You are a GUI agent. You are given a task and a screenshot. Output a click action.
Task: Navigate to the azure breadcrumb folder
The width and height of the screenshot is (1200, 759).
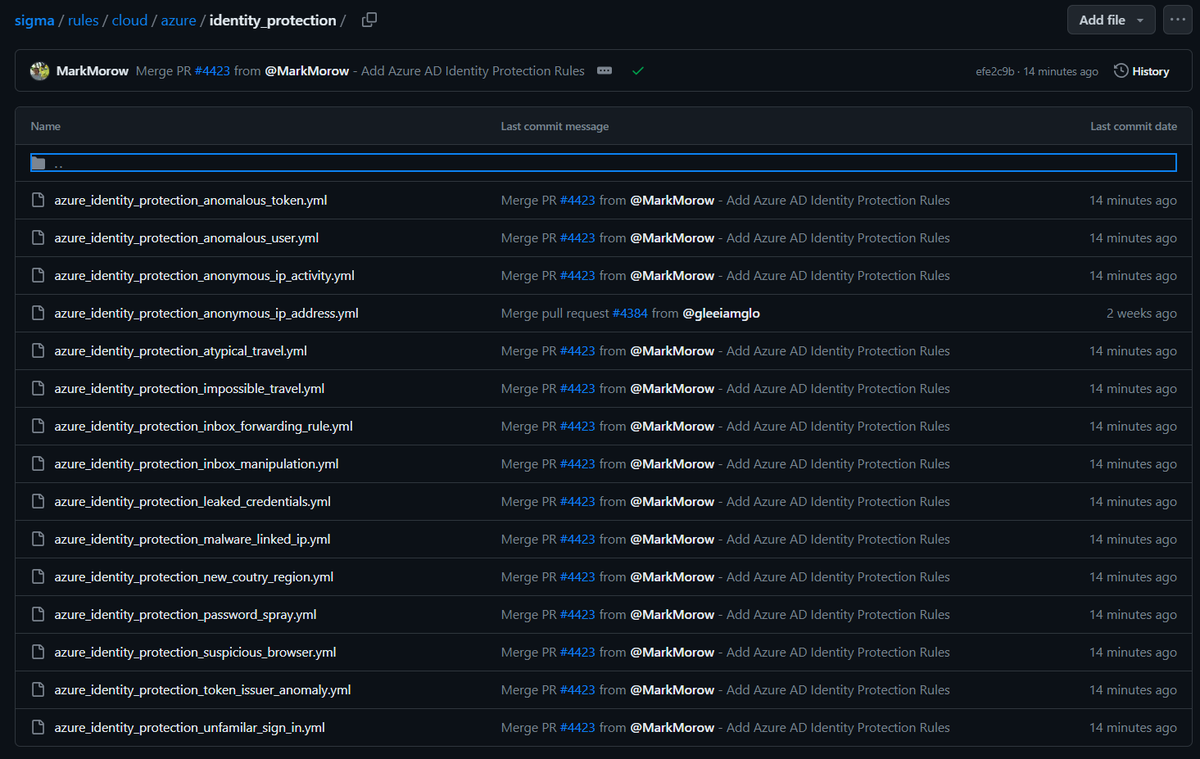pyautogui.click(x=179, y=20)
